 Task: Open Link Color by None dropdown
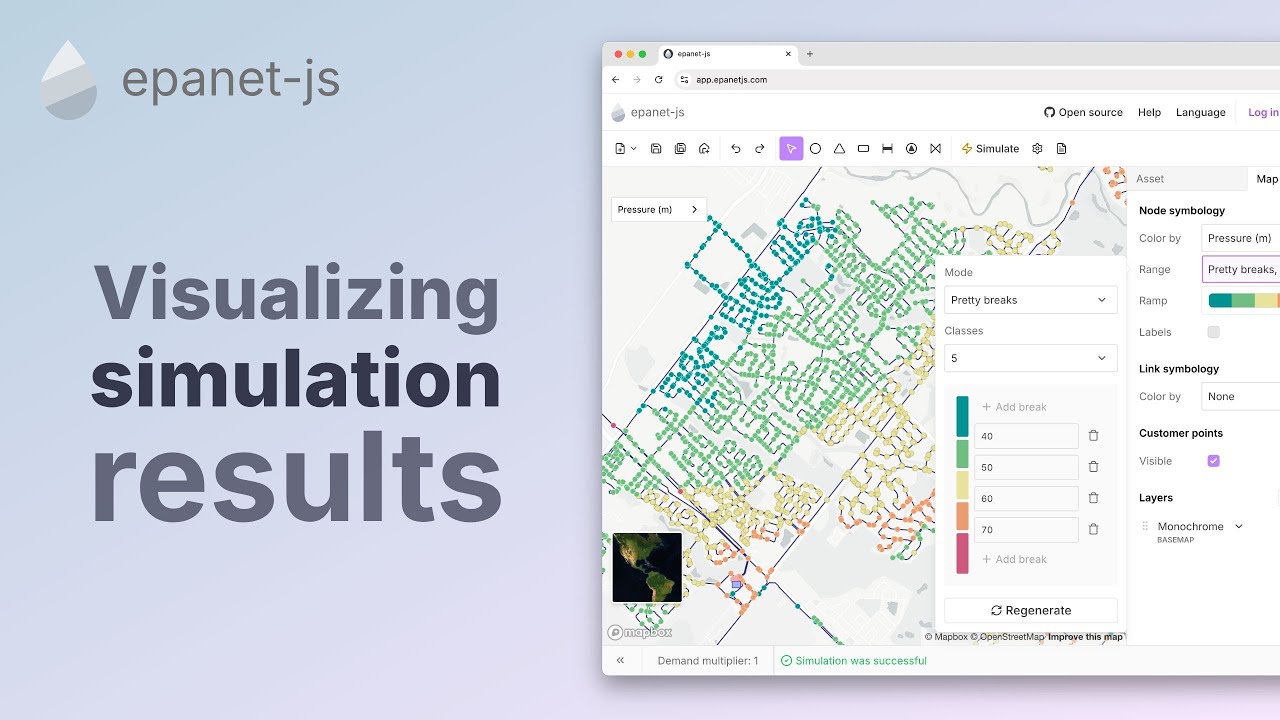click(1240, 396)
